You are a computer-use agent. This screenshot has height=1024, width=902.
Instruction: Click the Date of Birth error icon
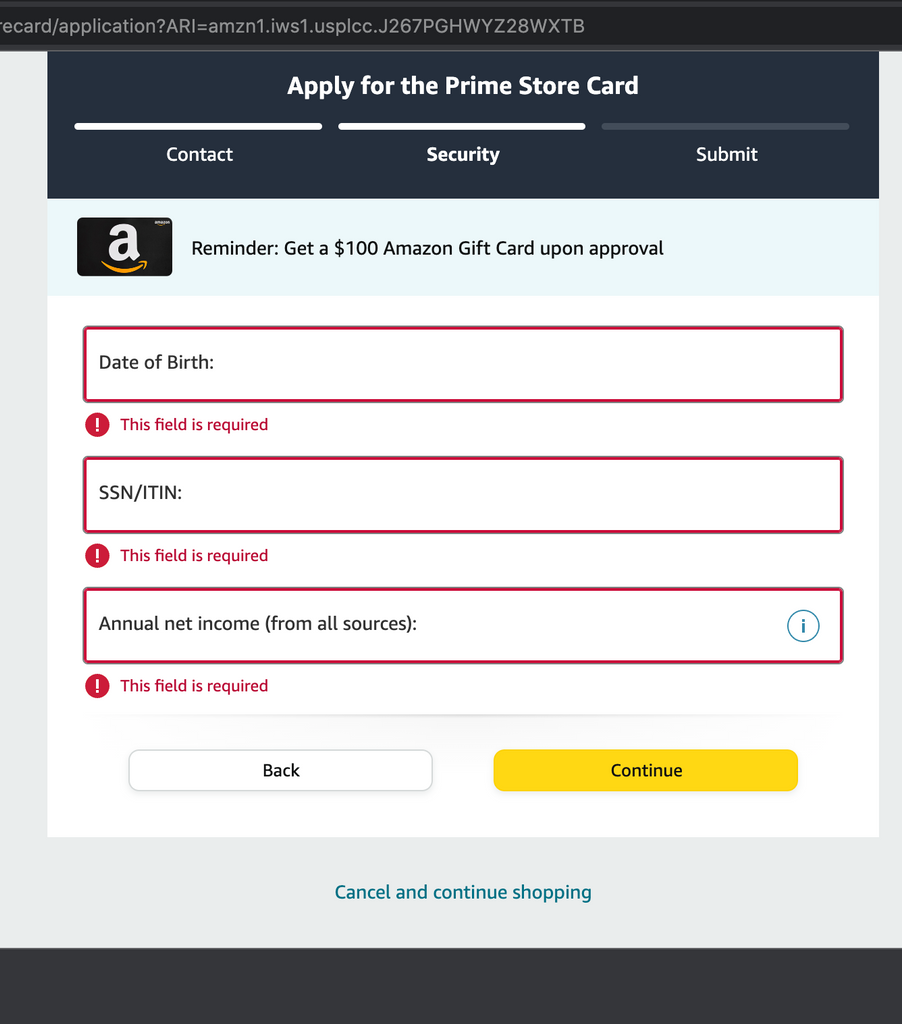pyautogui.click(x=97, y=424)
